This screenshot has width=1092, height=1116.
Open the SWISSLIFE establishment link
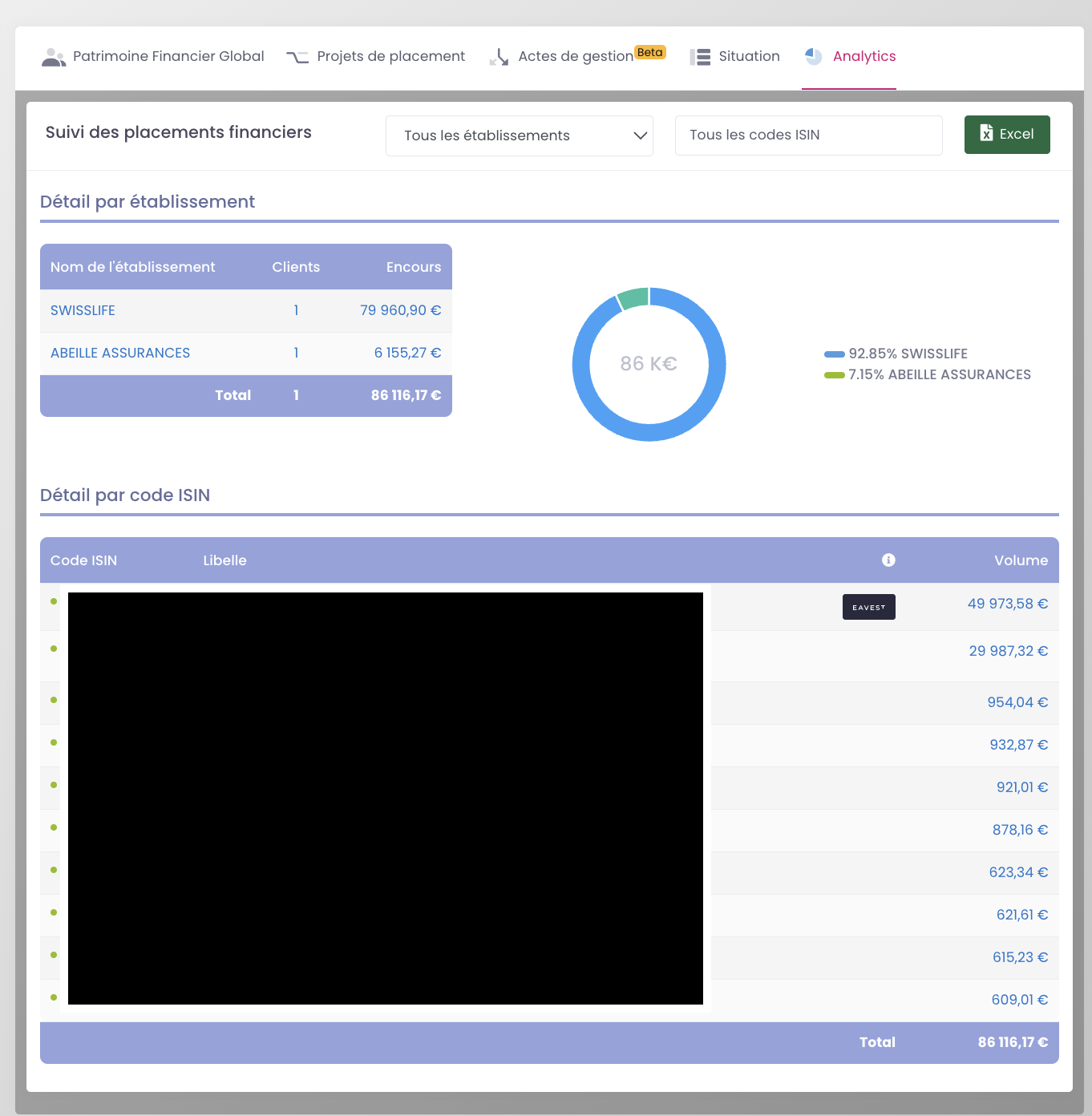click(83, 310)
